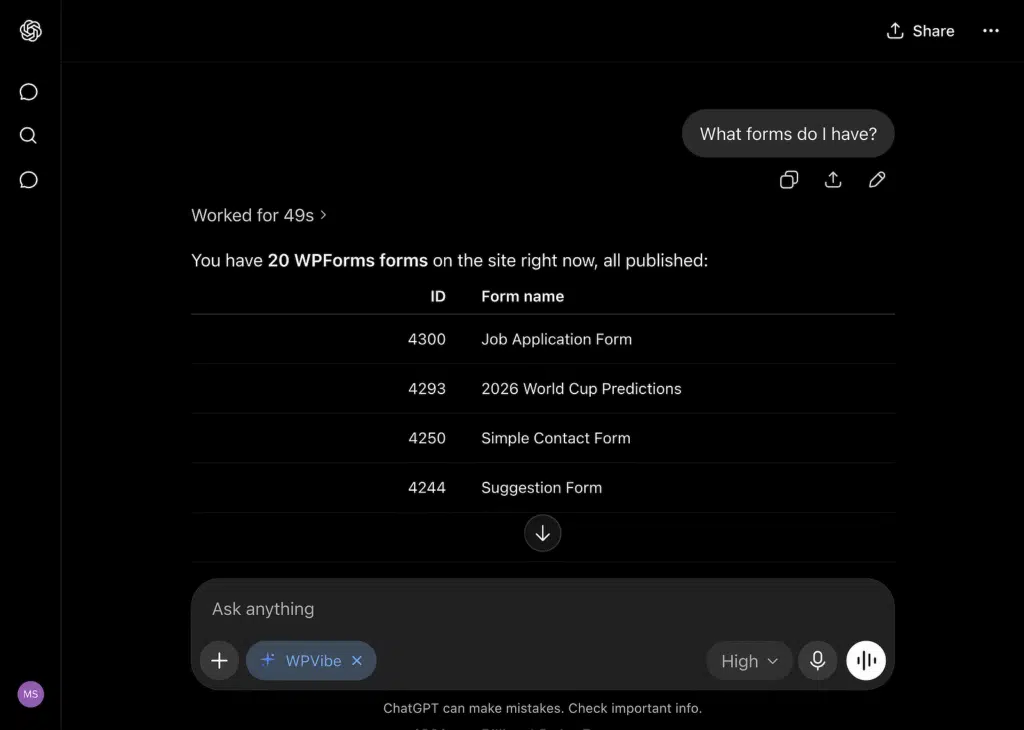The height and width of the screenshot is (730, 1024).
Task: Edit the message with the pencil icon
Action: pos(877,180)
